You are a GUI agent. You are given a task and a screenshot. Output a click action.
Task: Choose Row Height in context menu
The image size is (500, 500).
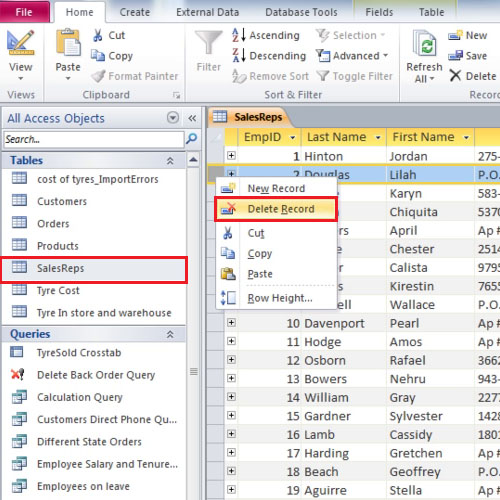[x=276, y=298]
